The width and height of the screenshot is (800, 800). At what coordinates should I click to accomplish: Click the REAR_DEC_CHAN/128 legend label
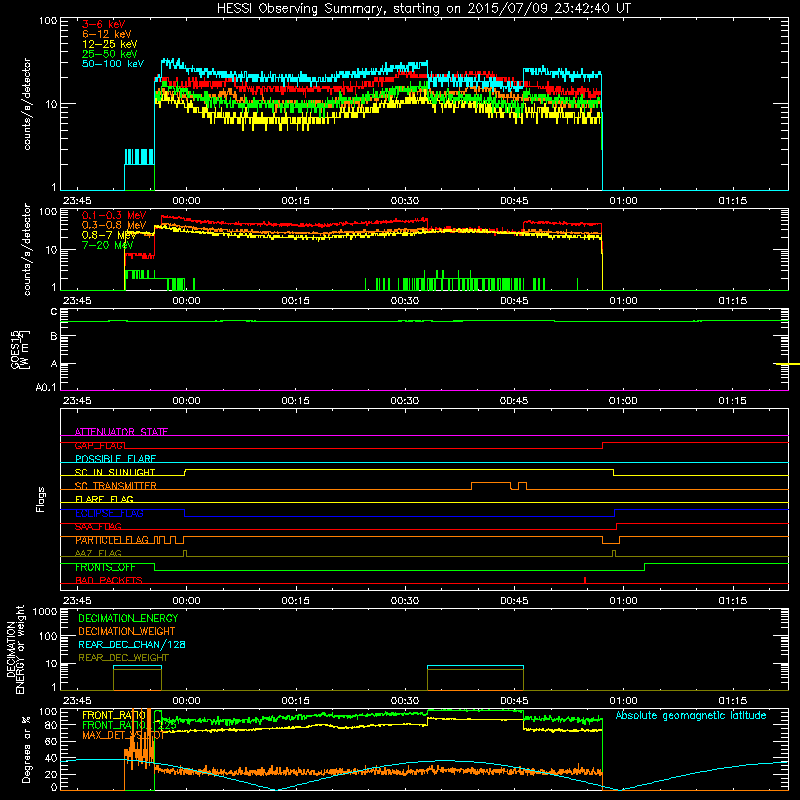coord(132,644)
